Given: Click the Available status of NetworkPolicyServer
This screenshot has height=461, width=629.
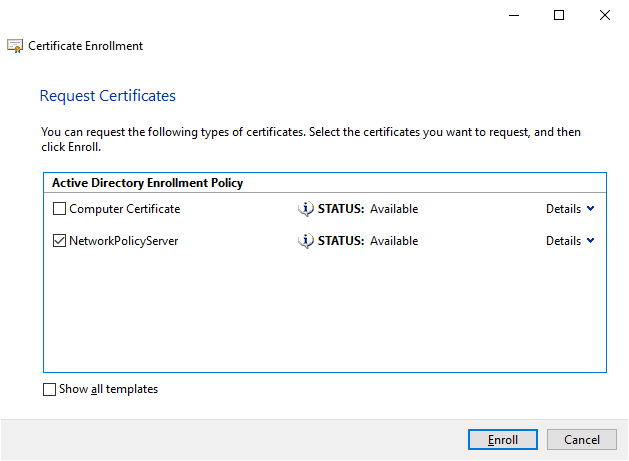Looking at the screenshot, I should click(x=394, y=241).
